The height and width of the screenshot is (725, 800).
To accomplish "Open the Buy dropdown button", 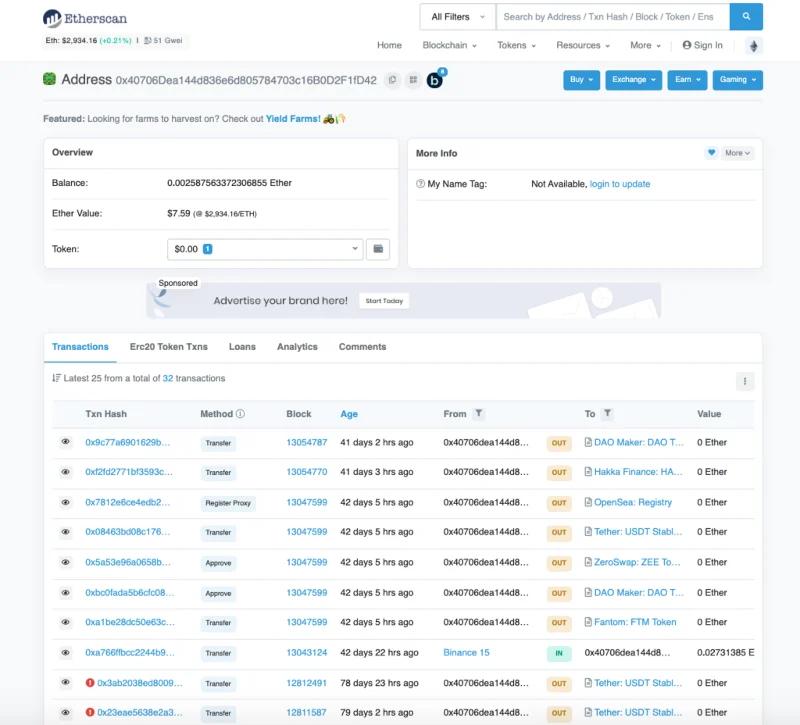I will tap(581, 80).
